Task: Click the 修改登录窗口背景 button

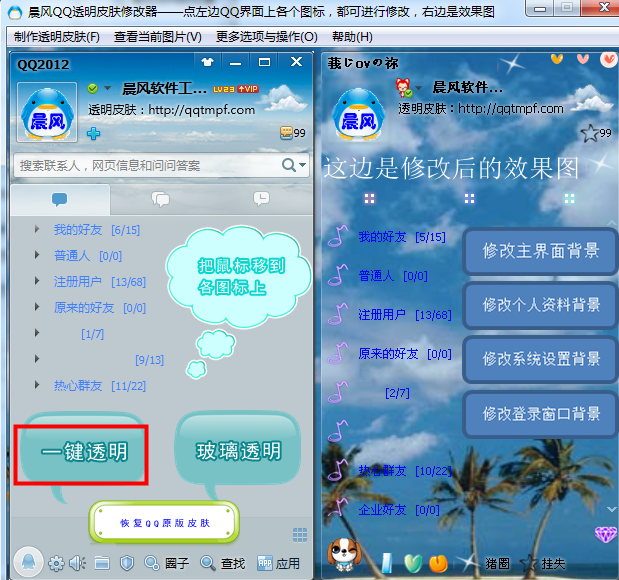Action: click(x=540, y=414)
